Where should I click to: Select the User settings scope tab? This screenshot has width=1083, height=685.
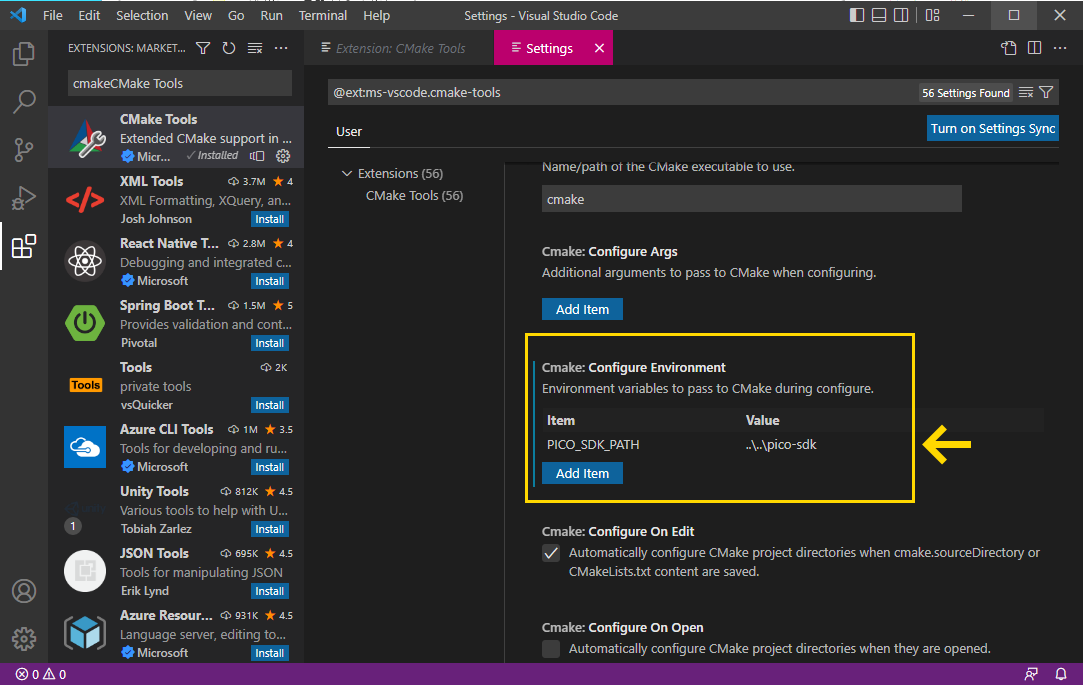[349, 131]
